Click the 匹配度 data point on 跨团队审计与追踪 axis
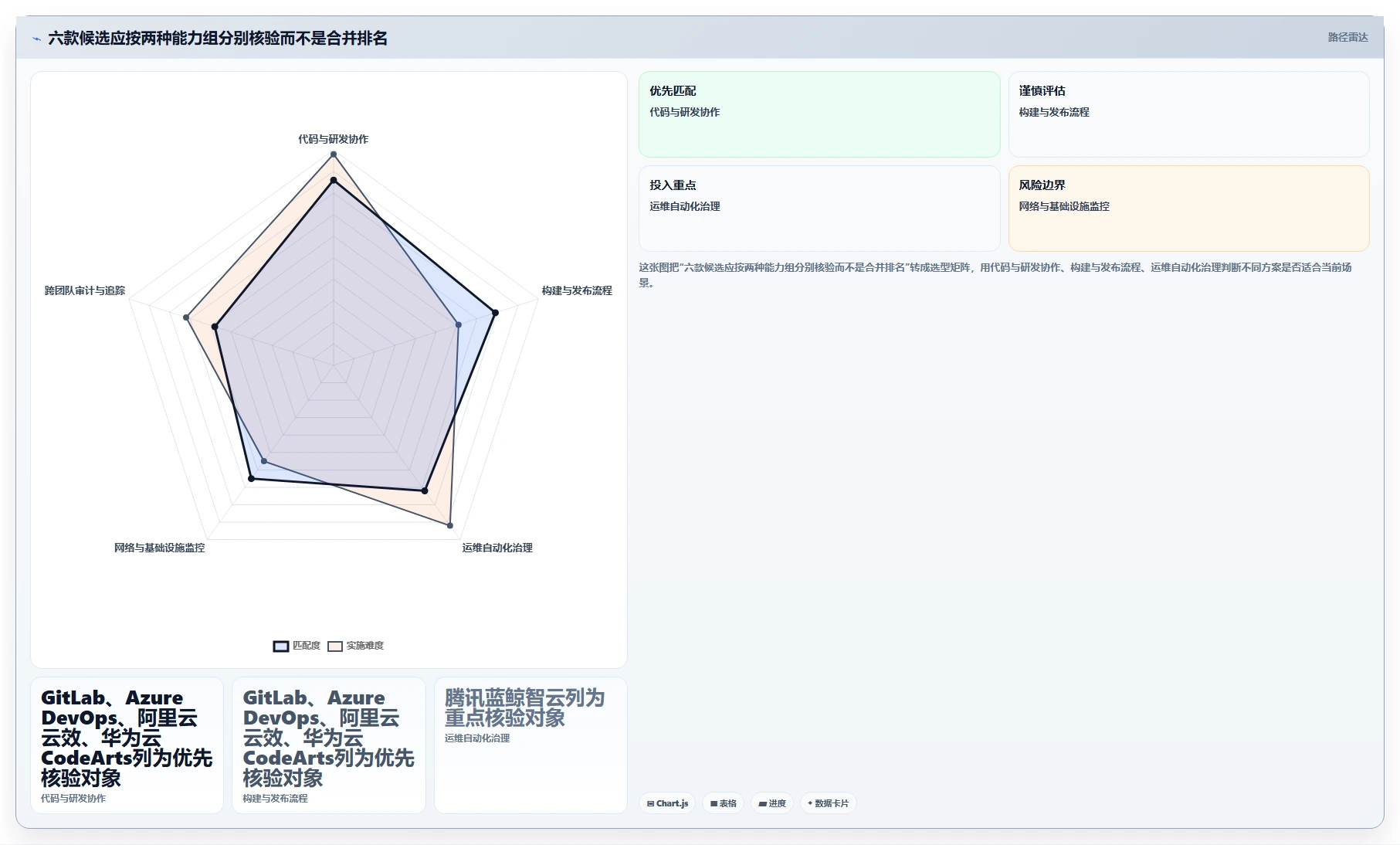The image size is (1400, 845). (215, 327)
